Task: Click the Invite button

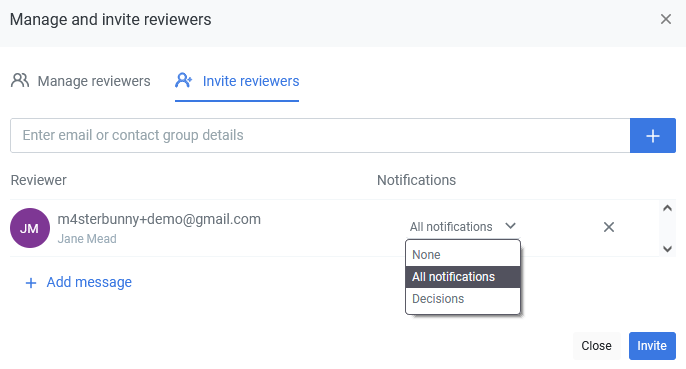Action: 652,346
